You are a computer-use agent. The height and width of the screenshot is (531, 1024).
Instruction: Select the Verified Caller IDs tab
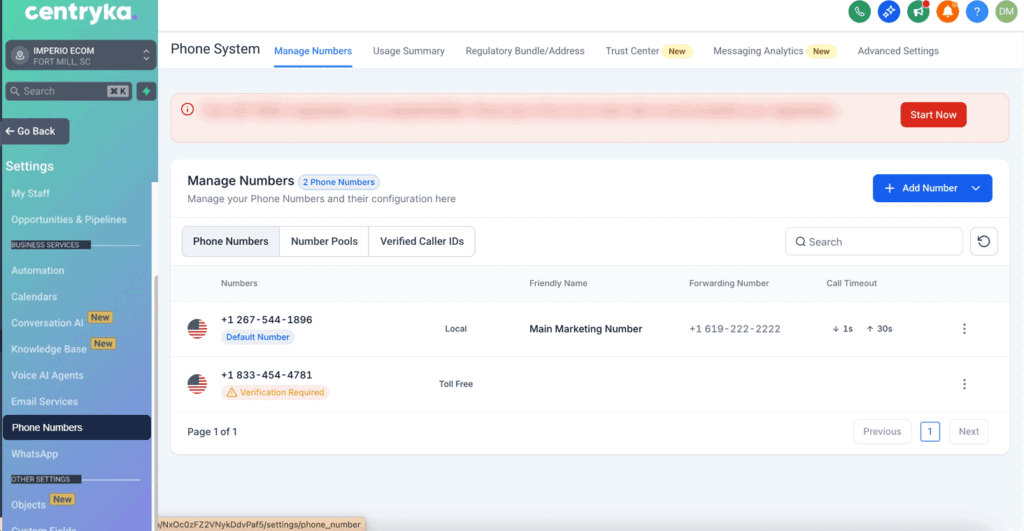[421, 242]
